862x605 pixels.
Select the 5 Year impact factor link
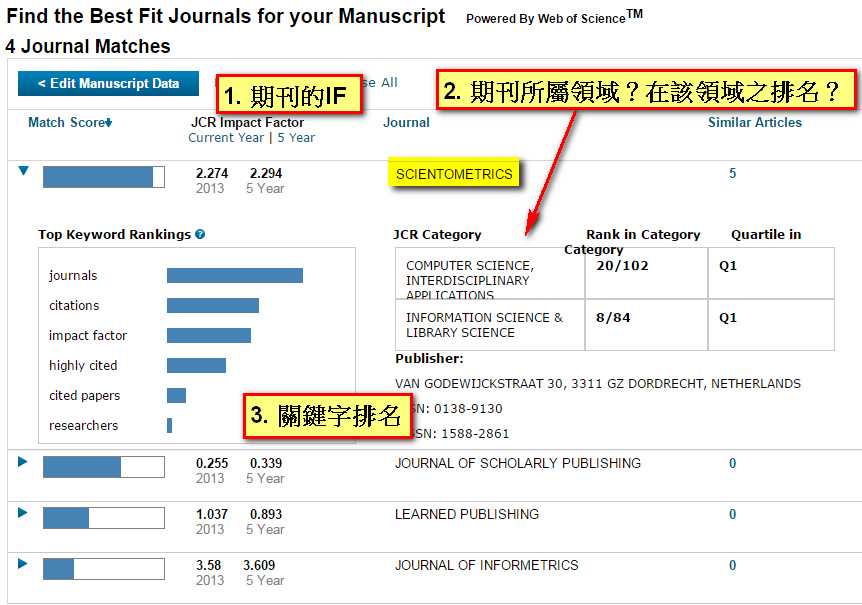(x=296, y=138)
